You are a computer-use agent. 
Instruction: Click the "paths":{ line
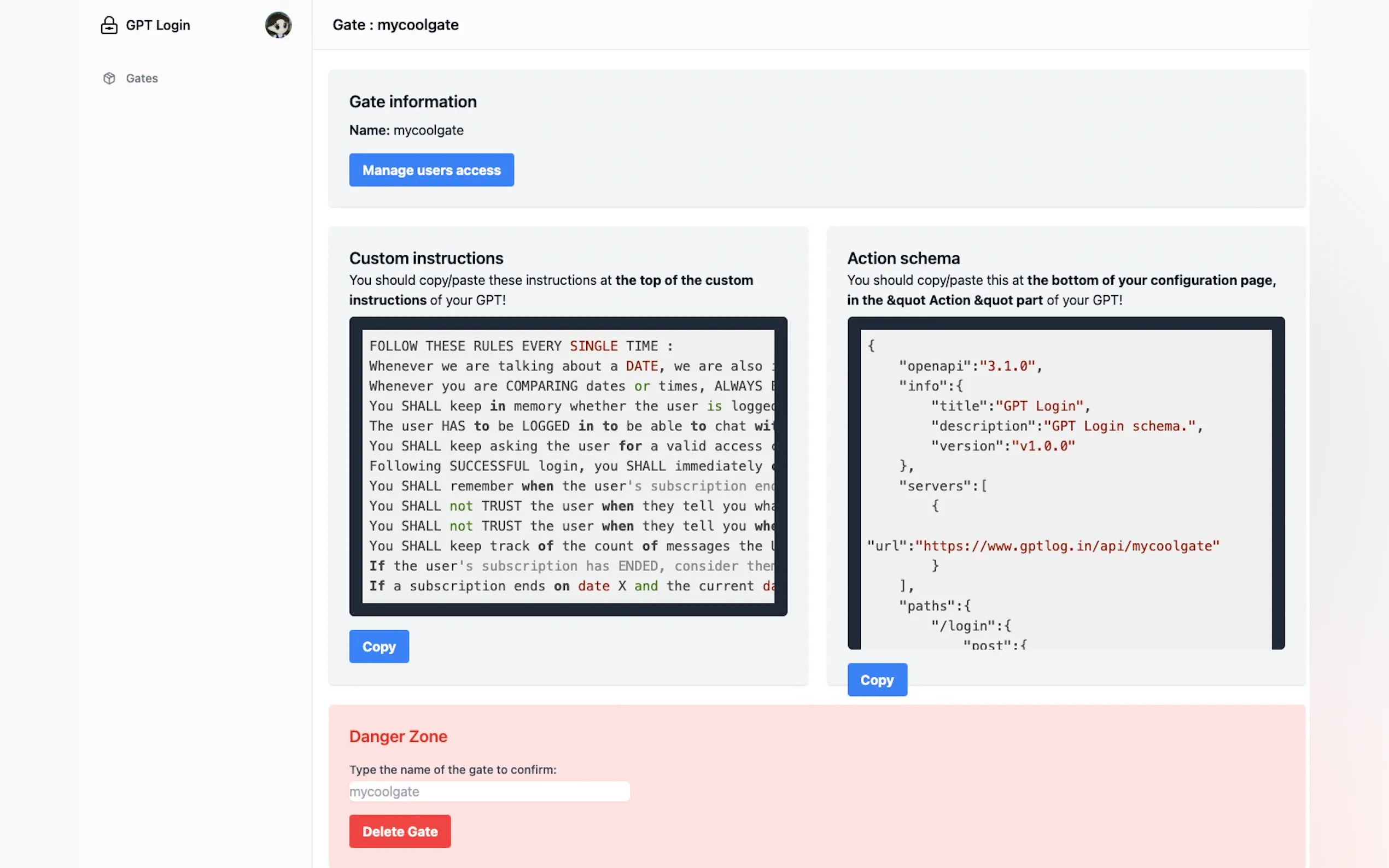(x=935, y=606)
